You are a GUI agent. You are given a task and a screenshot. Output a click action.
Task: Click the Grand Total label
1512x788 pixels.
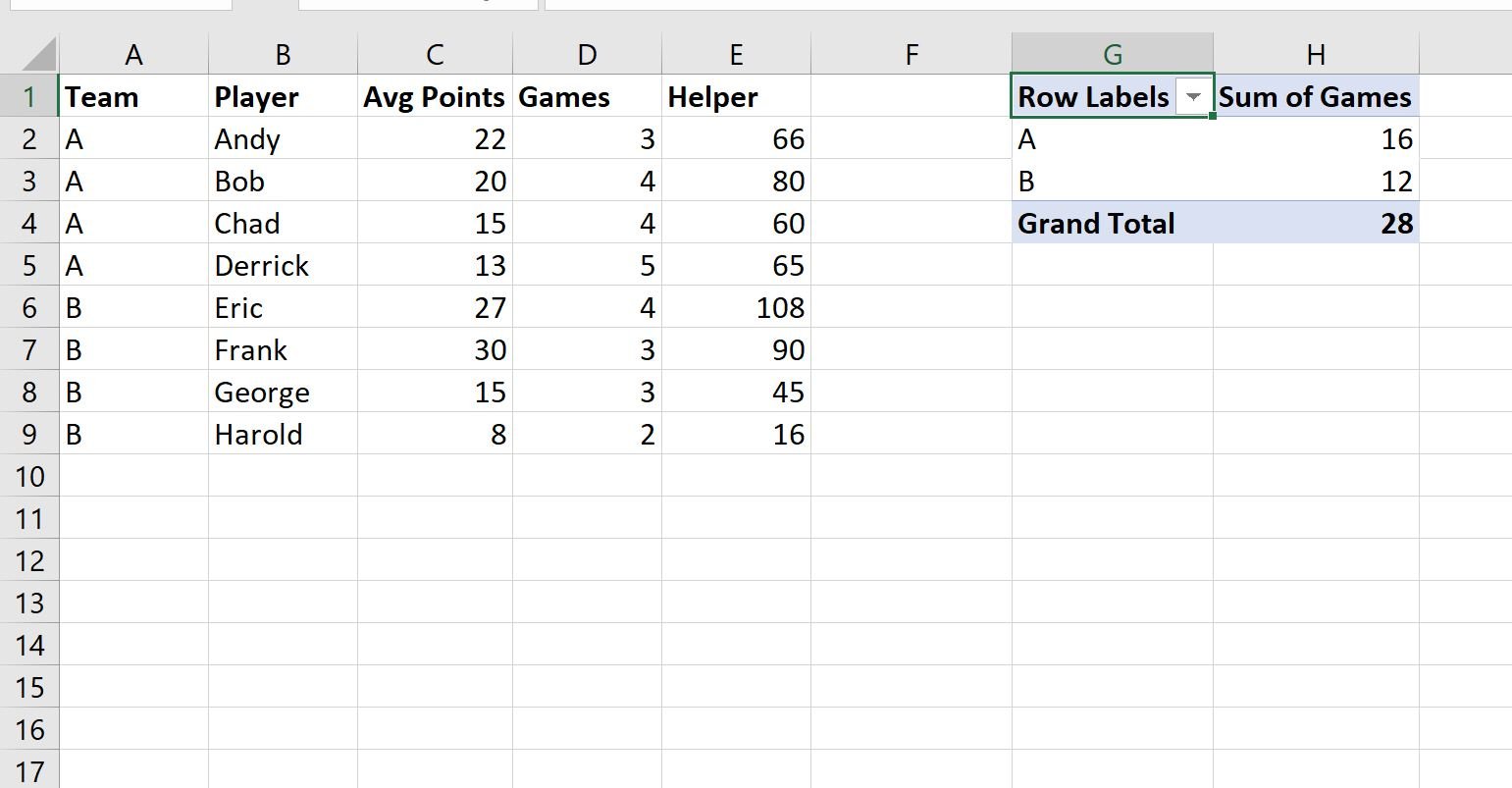1113,224
